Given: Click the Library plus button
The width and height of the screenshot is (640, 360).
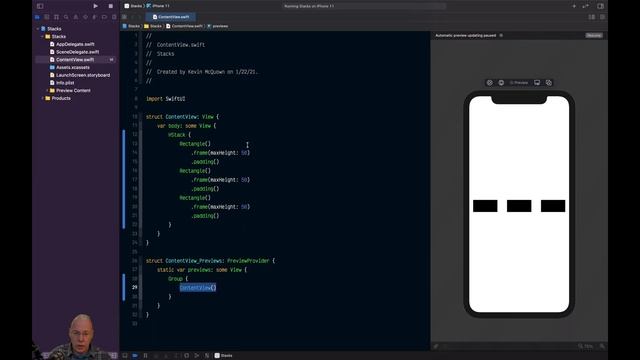Looking at the screenshot, I should [574, 6].
